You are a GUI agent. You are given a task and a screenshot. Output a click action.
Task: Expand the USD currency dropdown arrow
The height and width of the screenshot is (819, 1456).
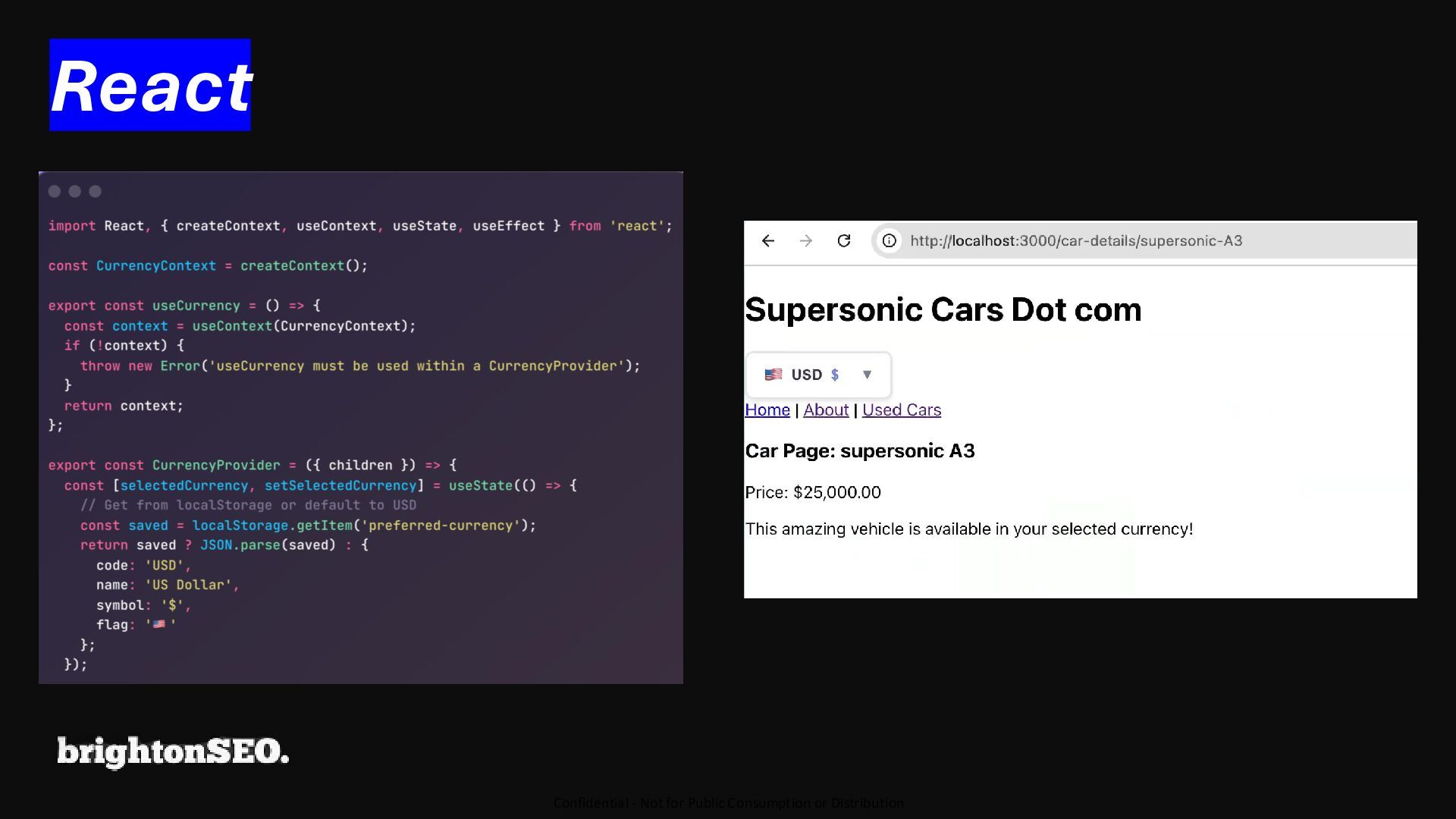[867, 375]
